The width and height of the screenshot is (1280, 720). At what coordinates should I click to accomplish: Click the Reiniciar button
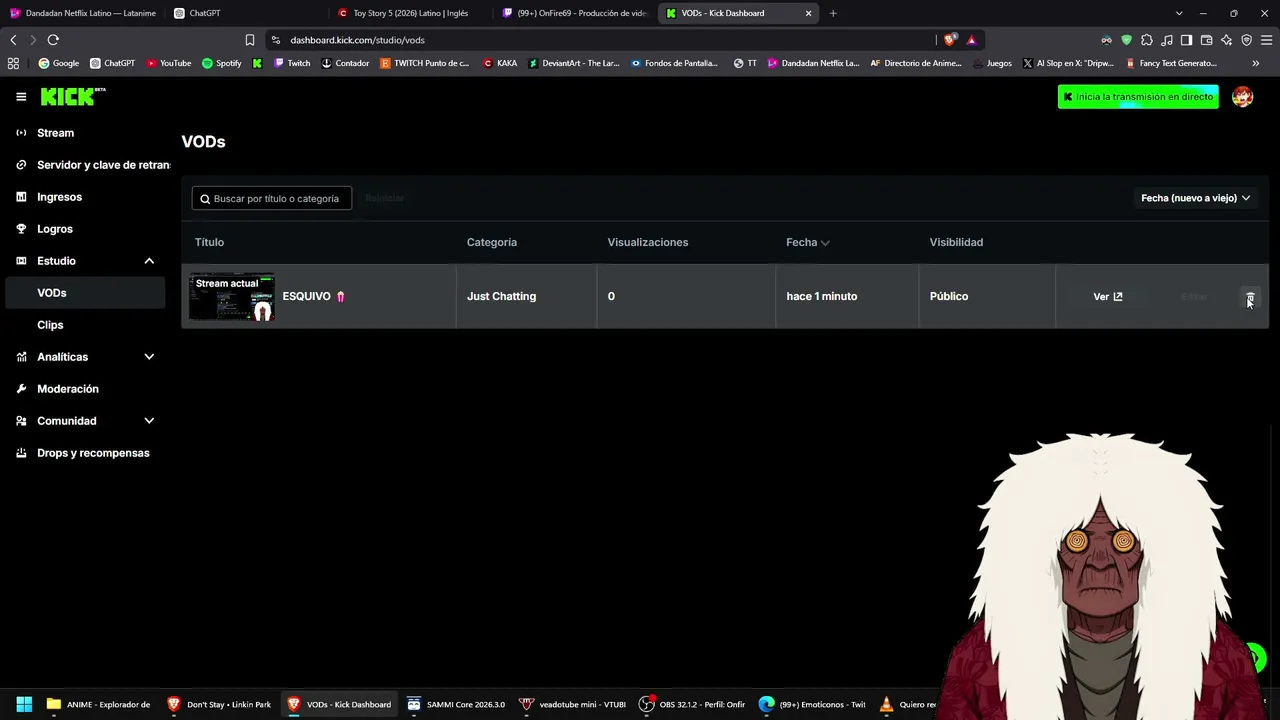click(384, 198)
